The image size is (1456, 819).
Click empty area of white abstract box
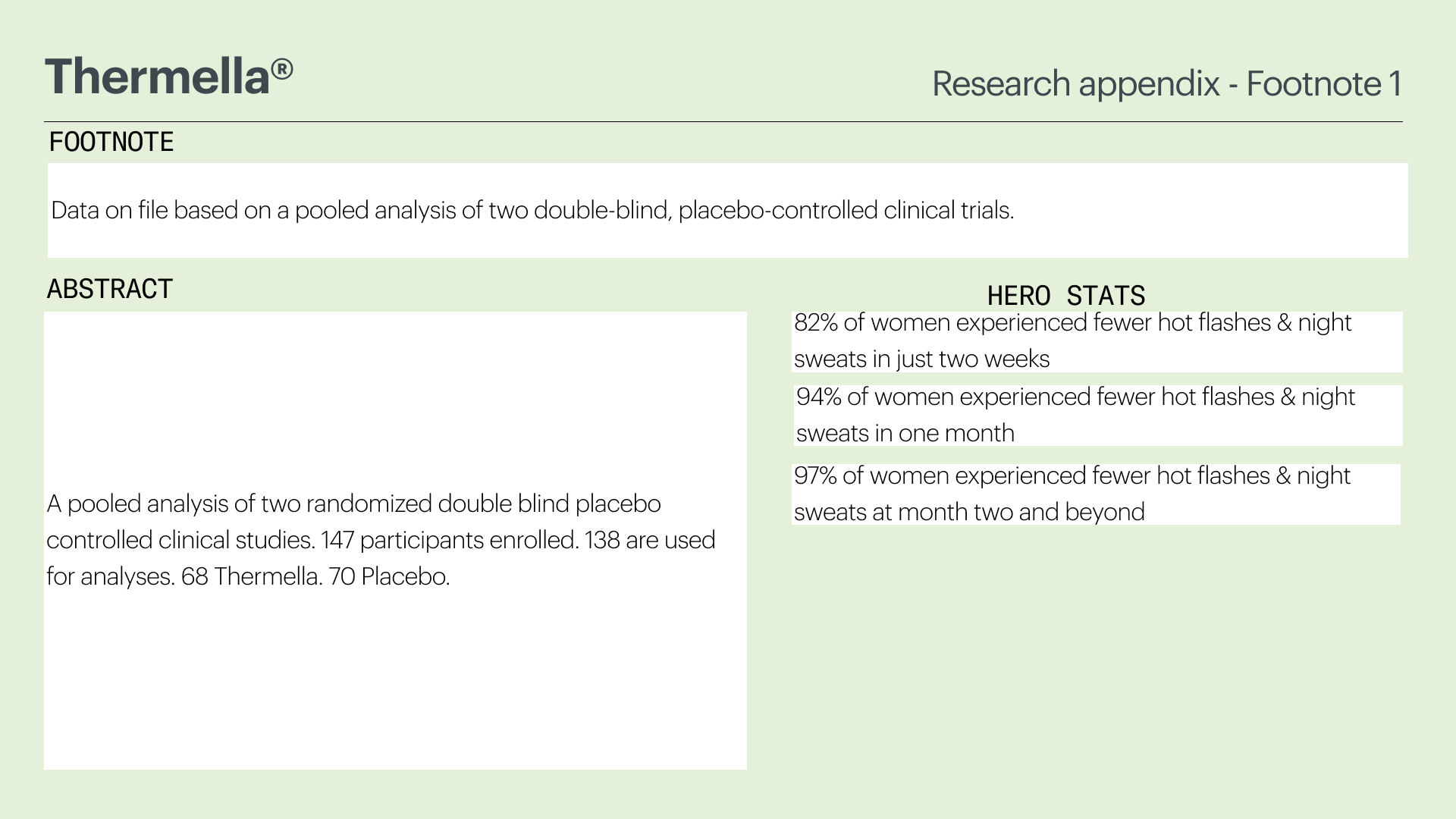tap(395, 682)
